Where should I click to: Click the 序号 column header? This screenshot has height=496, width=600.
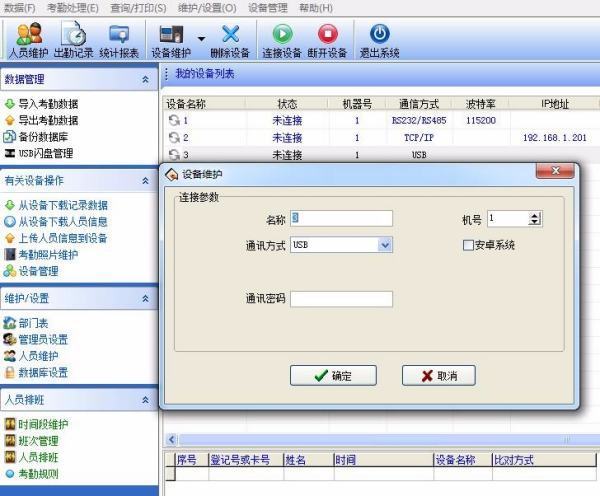click(x=192, y=460)
